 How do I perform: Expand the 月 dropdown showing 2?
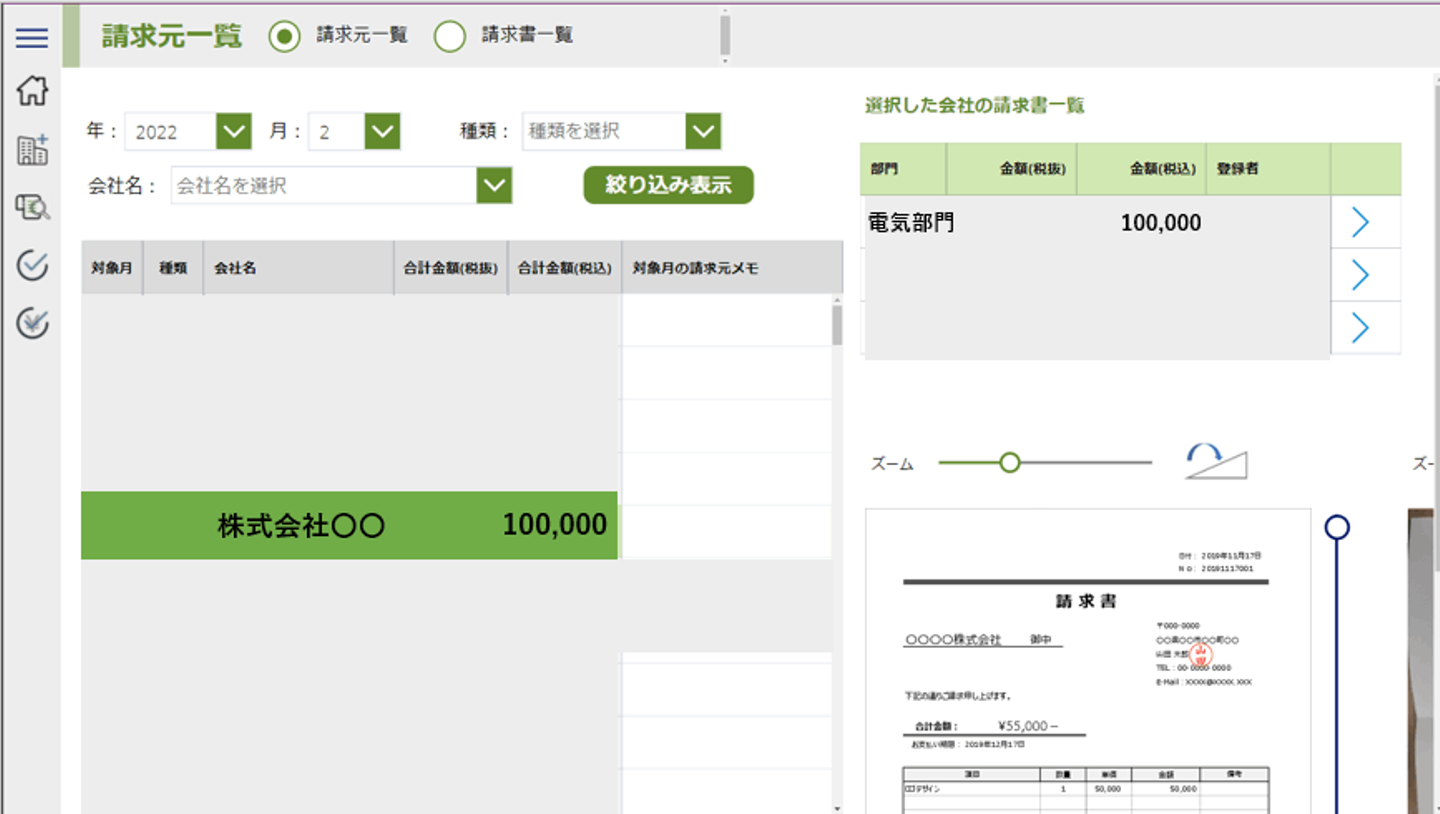click(x=382, y=131)
